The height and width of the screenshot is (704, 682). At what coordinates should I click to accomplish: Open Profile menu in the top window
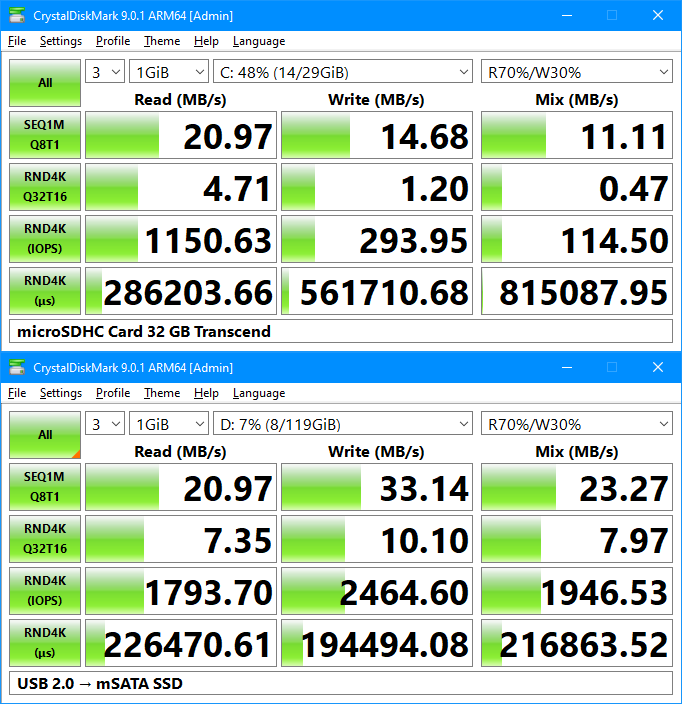pyautogui.click(x=113, y=41)
